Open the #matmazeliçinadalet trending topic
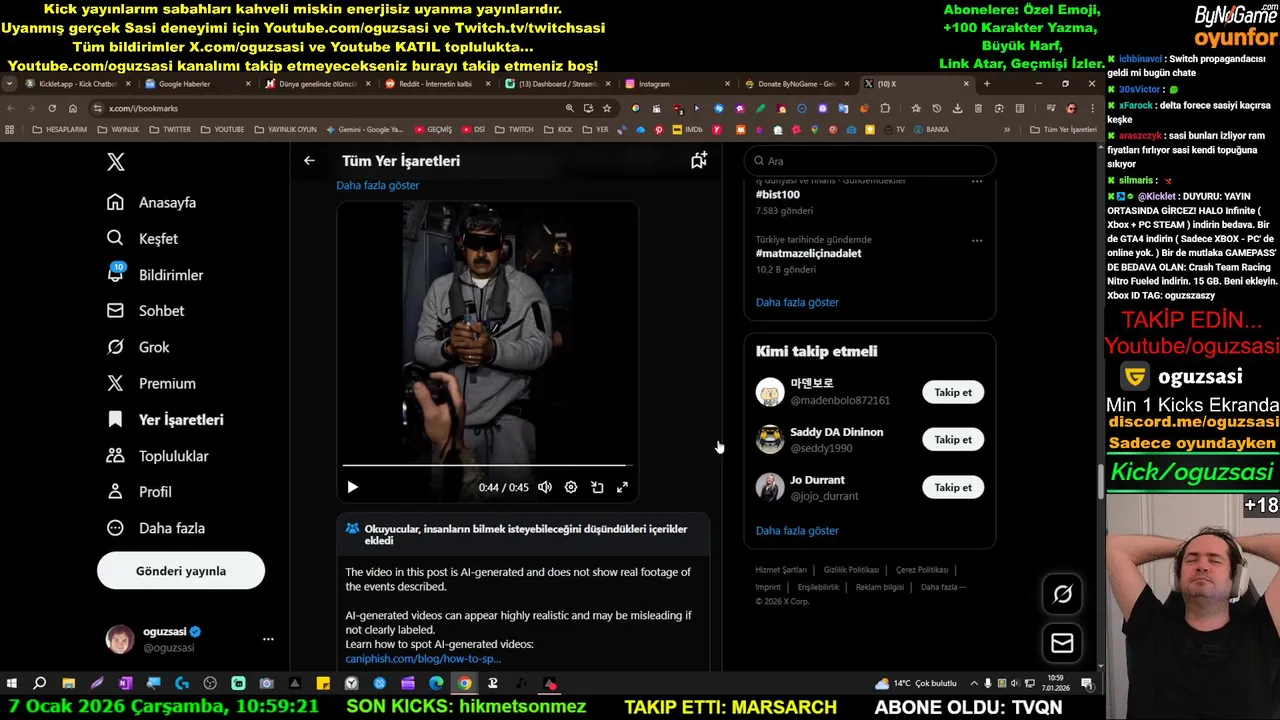Screen dimensions: 1280x720 [808, 253]
